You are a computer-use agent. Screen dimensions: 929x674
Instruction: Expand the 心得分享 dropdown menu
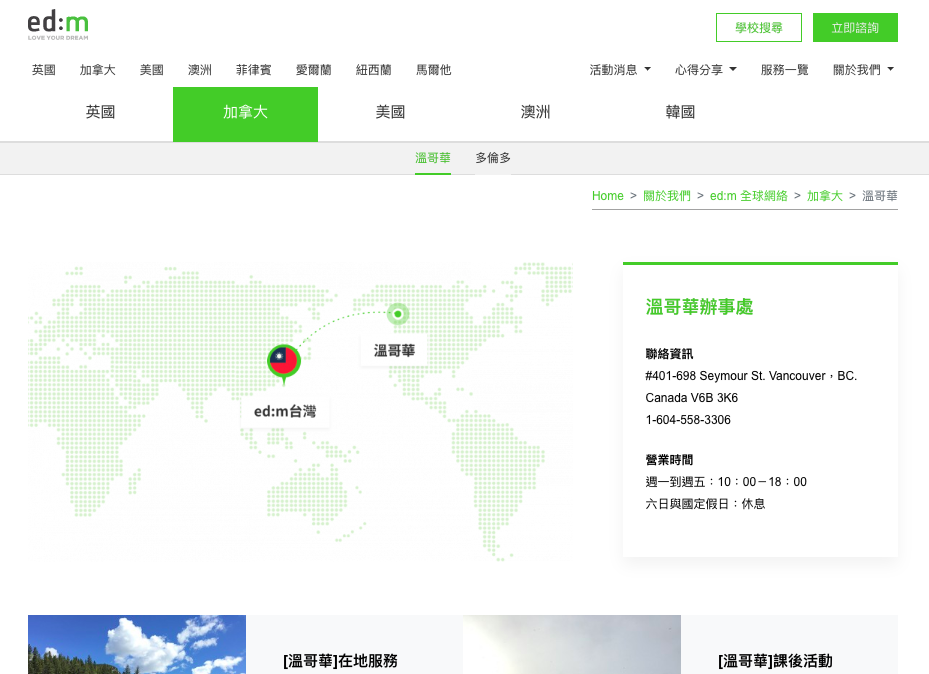706,70
